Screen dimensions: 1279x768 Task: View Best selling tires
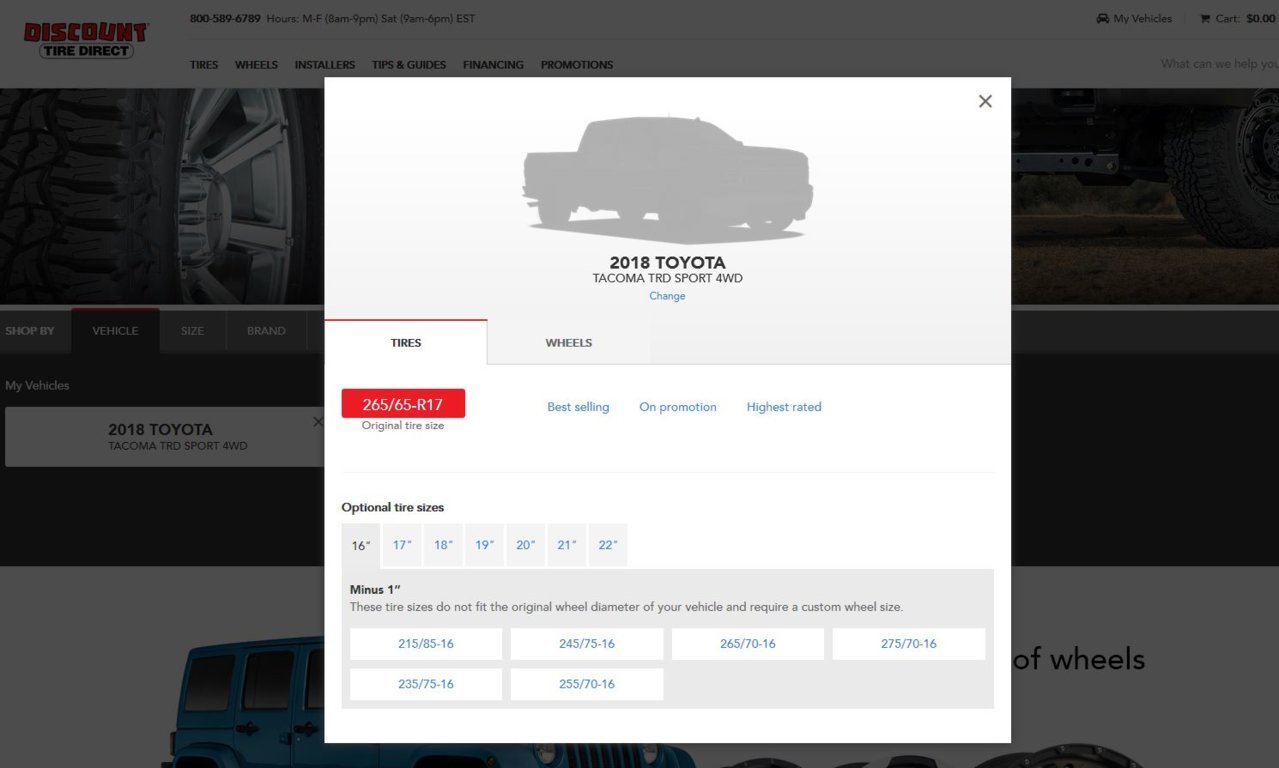click(578, 407)
